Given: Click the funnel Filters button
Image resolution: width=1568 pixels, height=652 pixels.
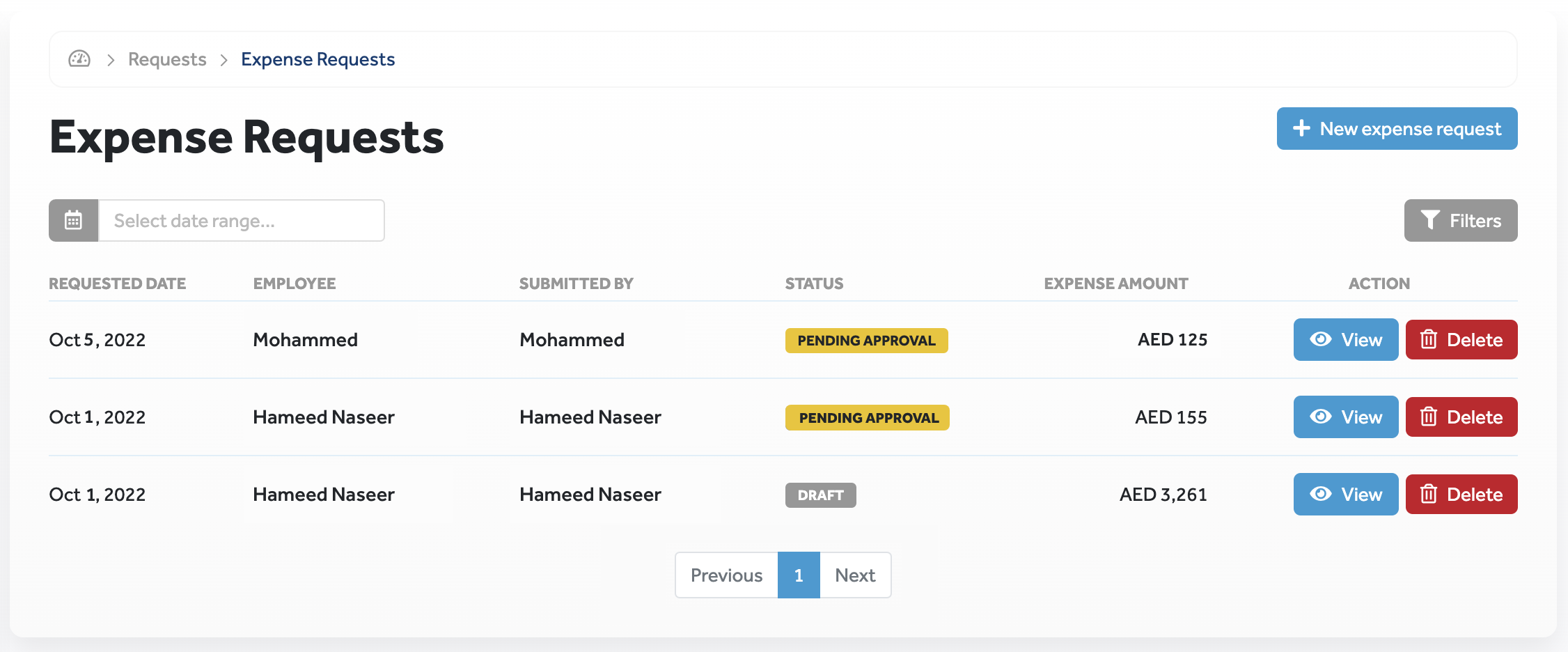Looking at the screenshot, I should [x=1460, y=221].
